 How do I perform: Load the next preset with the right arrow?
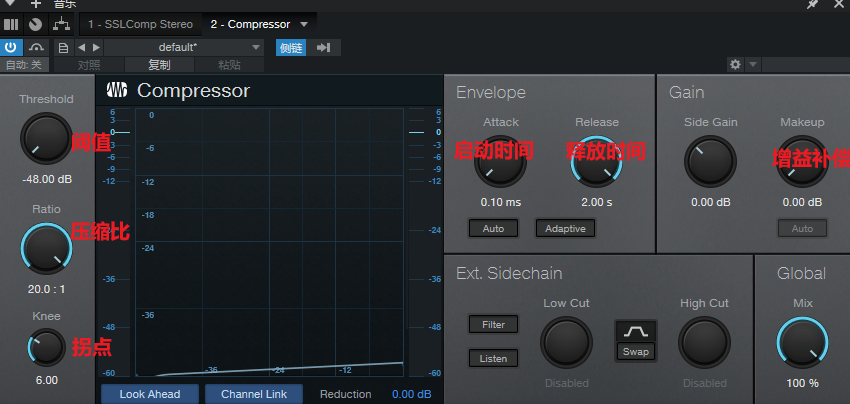pyautogui.click(x=96, y=48)
